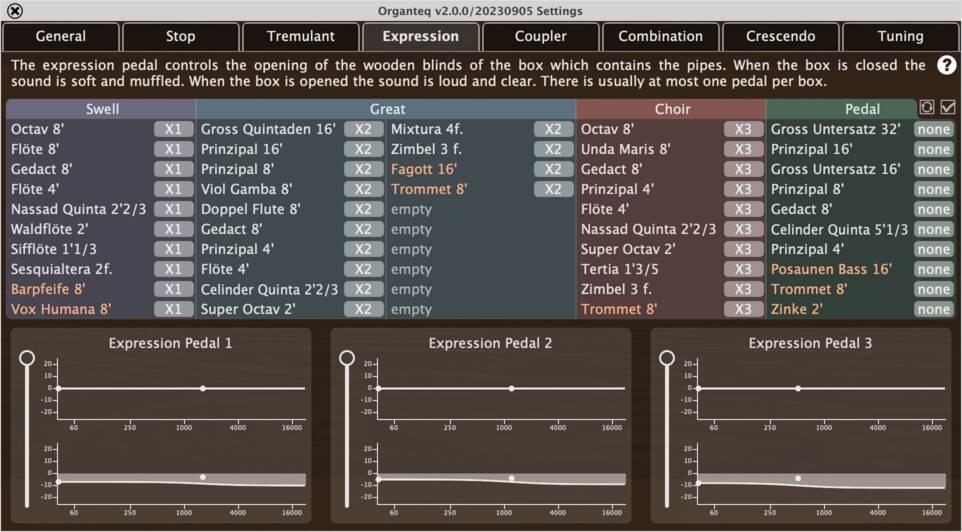Viewport: 962px width, 532px height.
Task: Click the Choir division header
Action: [672, 109]
